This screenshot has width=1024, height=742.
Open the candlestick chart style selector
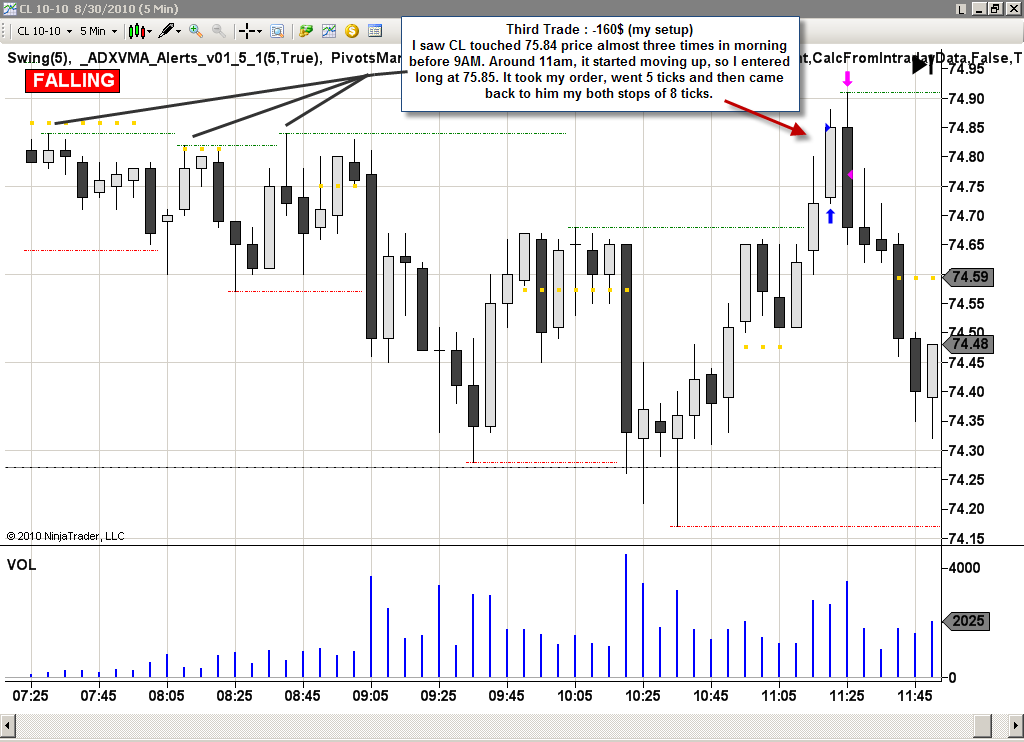tap(136, 31)
